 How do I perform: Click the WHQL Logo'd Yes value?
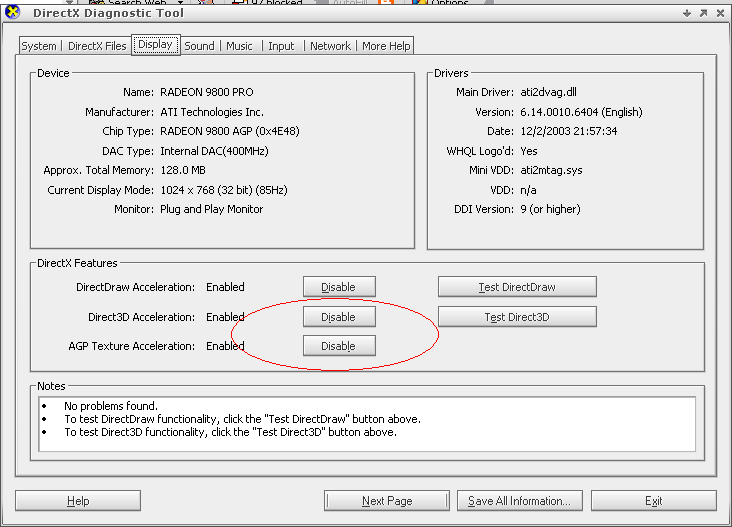pyautogui.click(x=529, y=151)
